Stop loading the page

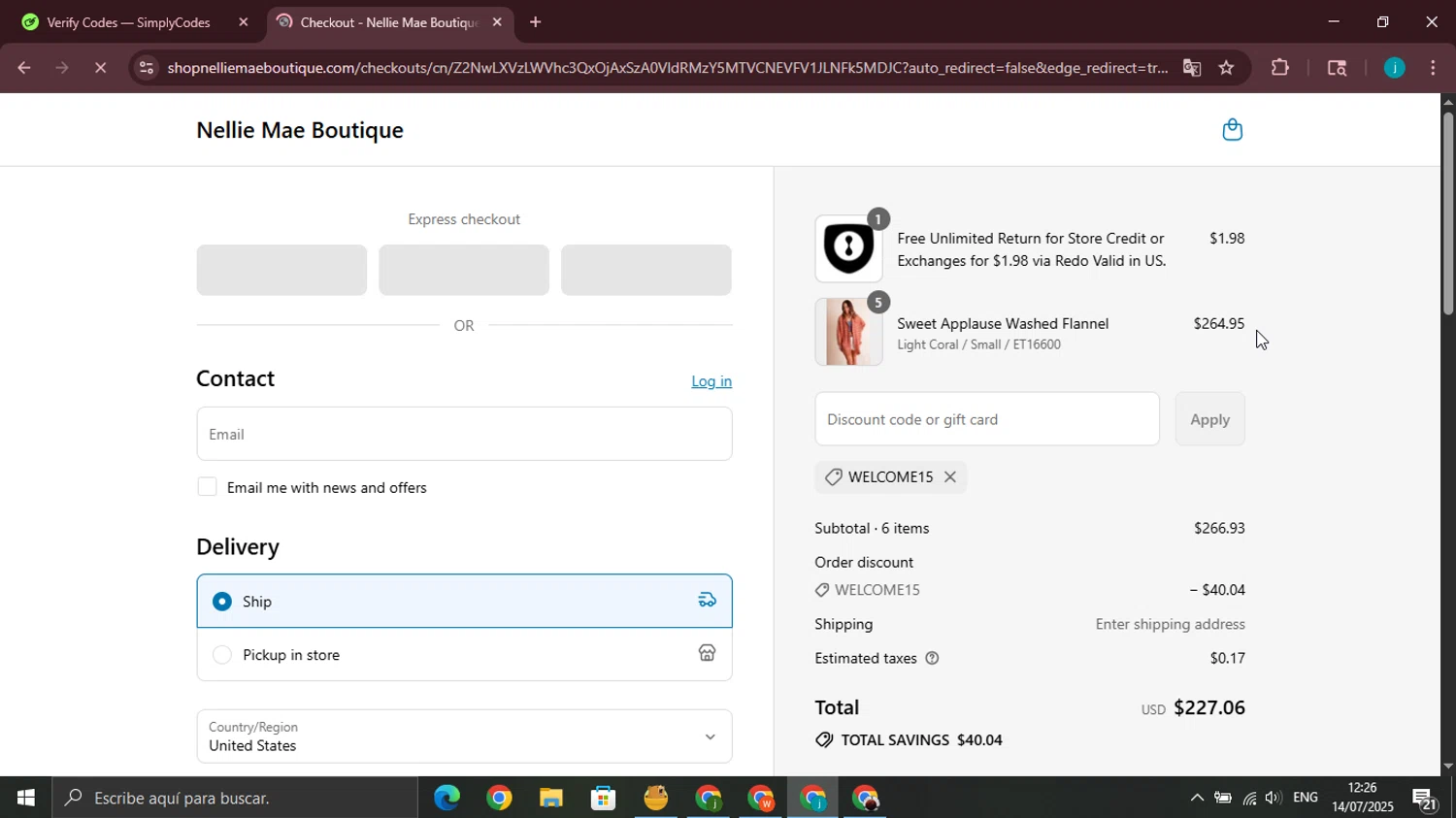[101, 68]
